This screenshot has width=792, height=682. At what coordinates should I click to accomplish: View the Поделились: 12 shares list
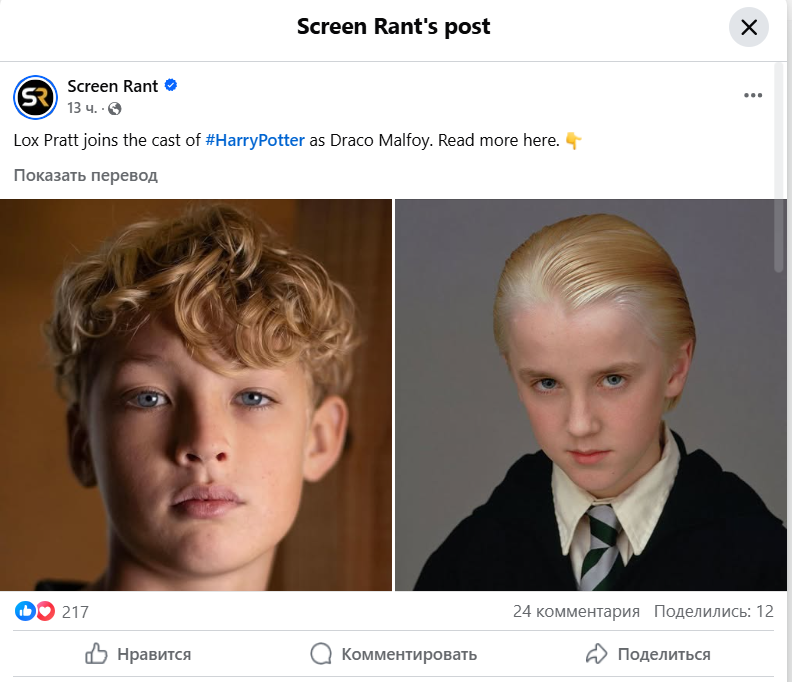714,611
